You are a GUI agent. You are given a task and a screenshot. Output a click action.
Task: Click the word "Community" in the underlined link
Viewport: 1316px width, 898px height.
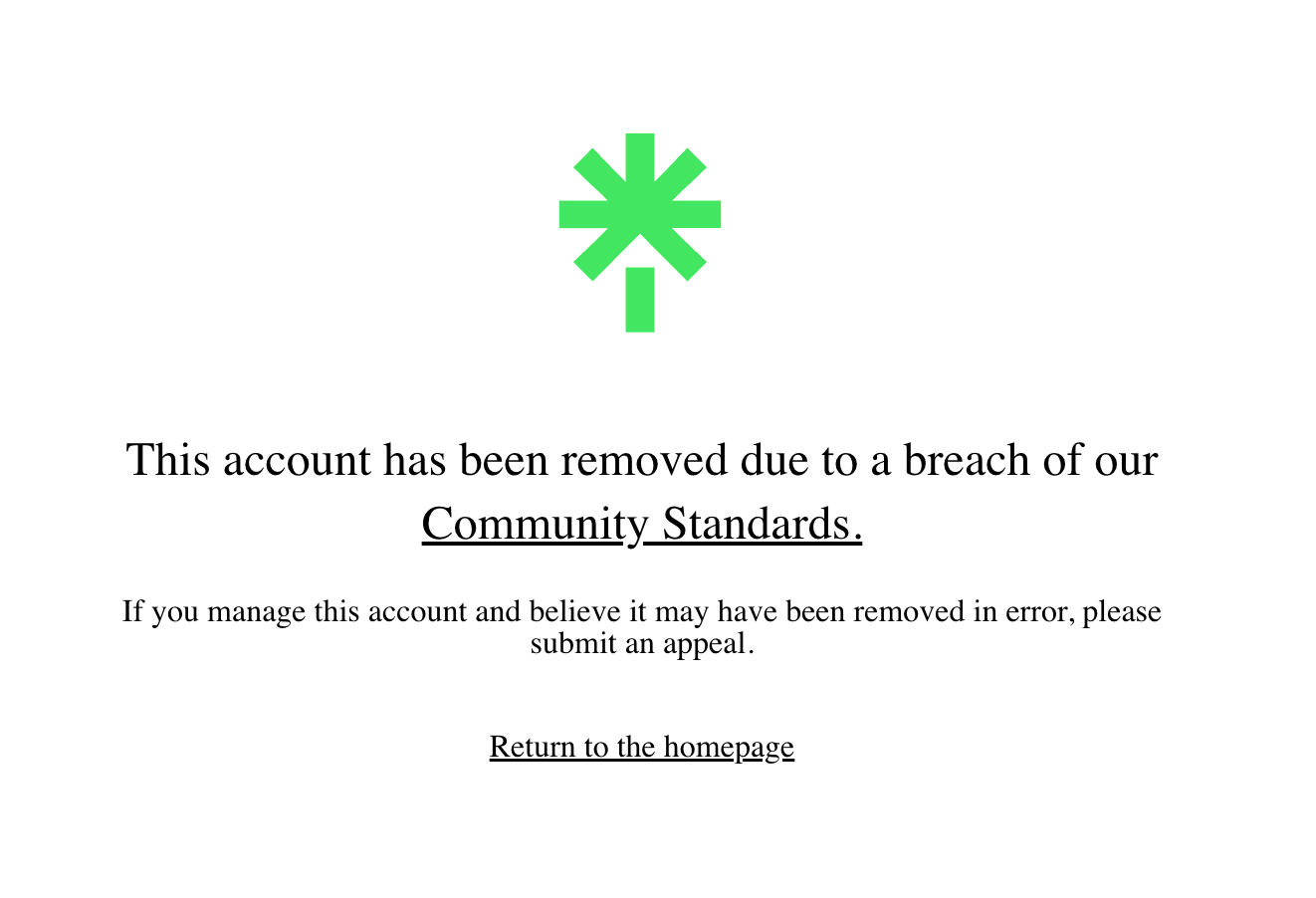point(535,525)
